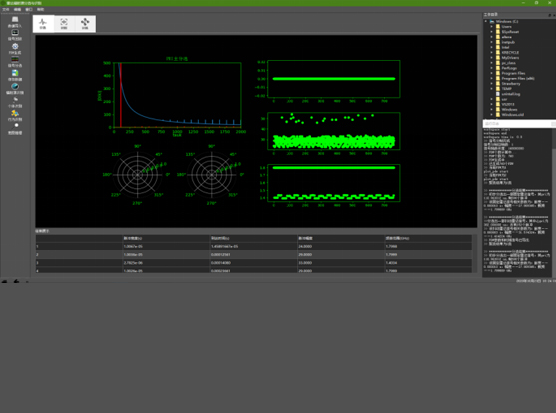Expand the Program Files (x86) folder
Viewport: 556px width, 413px height.
pyautogui.click(x=491, y=78)
